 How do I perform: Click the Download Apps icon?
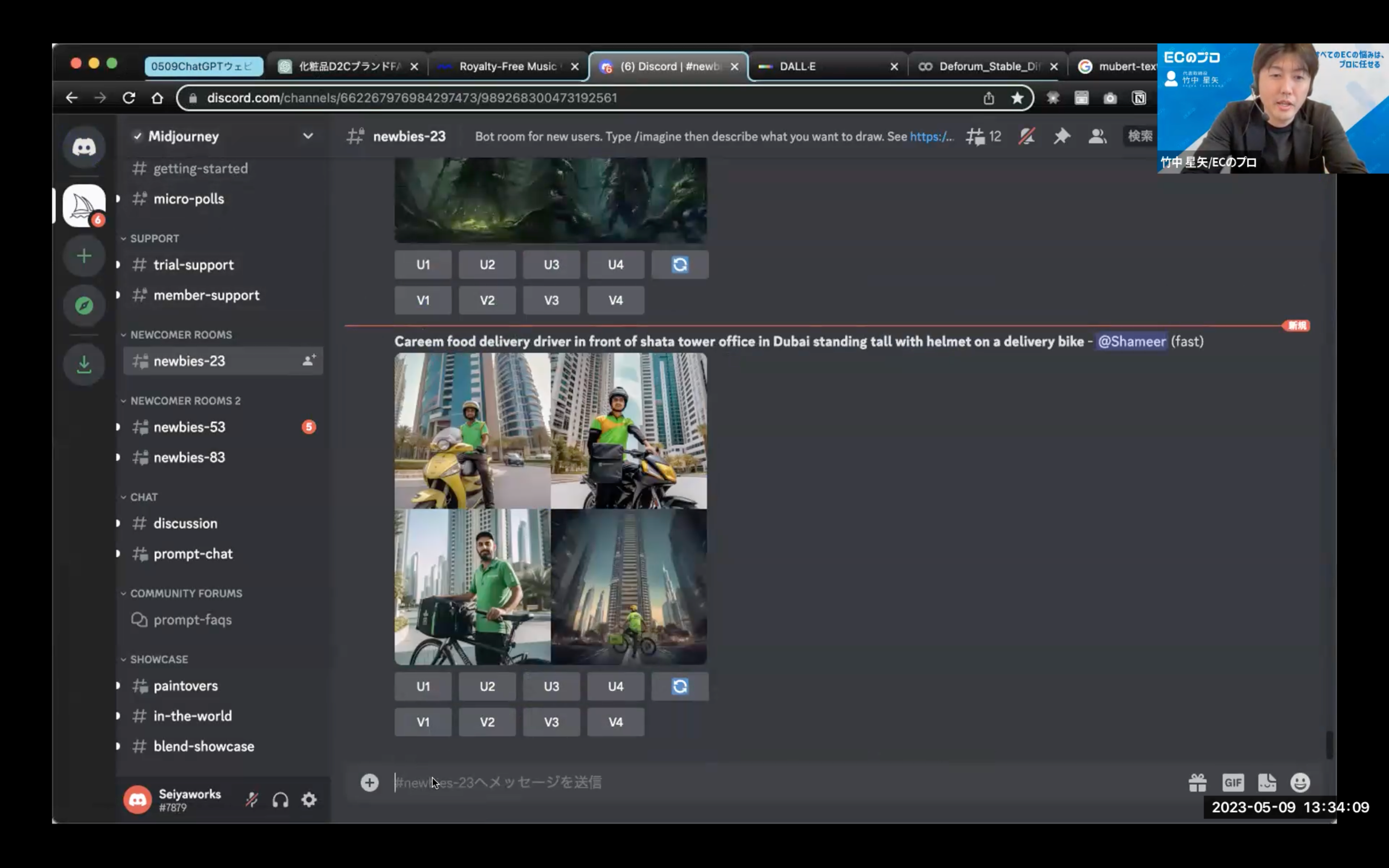click(84, 364)
